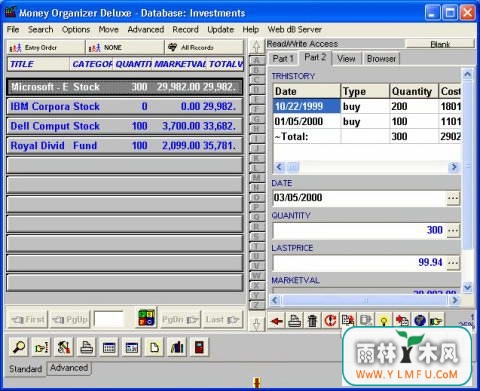Image resolution: width=480 pixels, height=391 pixels.
Task: Open the Options menu
Action: (x=76, y=29)
